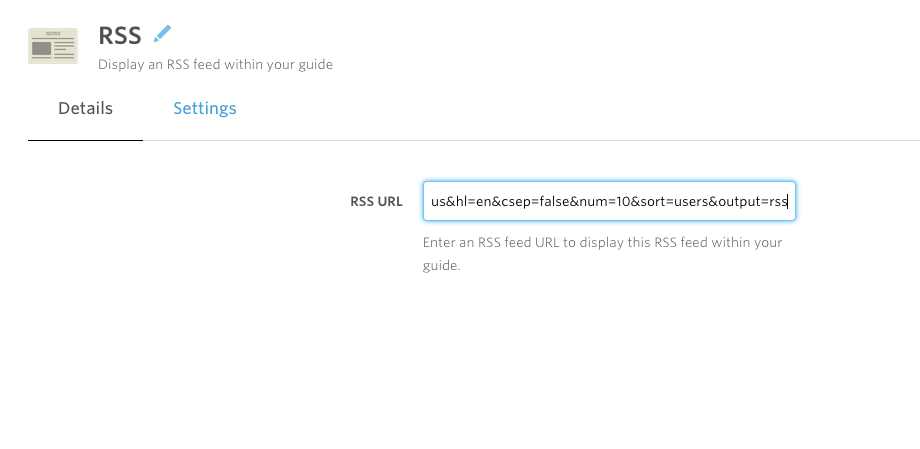The height and width of the screenshot is (449, 920).
Task: Switch to the Details tab
Action: (85, 109)
